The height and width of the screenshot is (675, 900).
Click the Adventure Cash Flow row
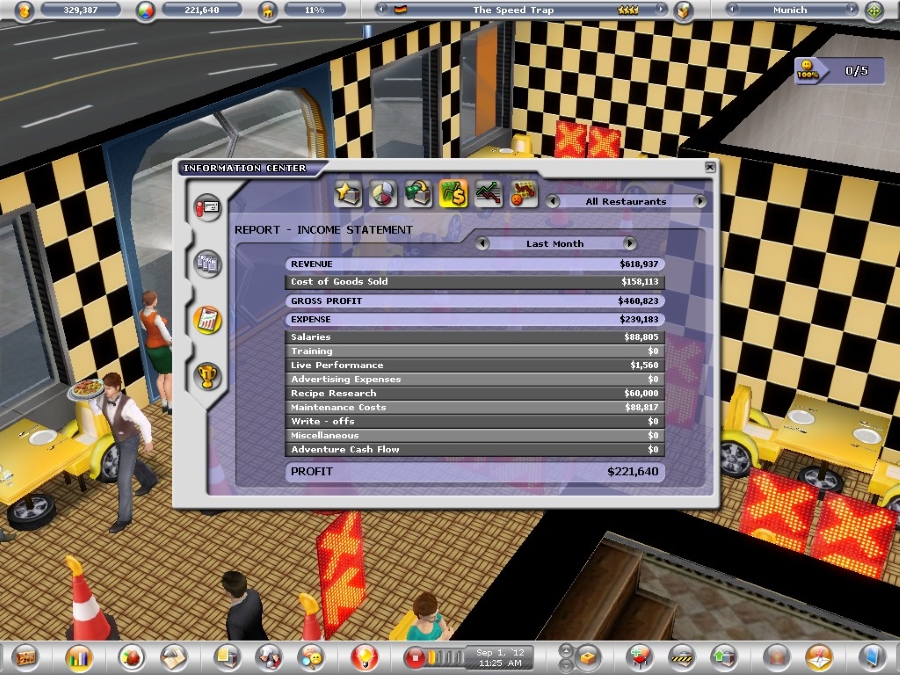(475, 449)
